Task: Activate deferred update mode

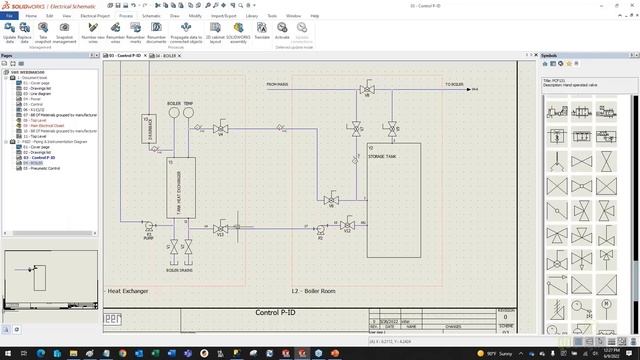Action: (282, 31)
